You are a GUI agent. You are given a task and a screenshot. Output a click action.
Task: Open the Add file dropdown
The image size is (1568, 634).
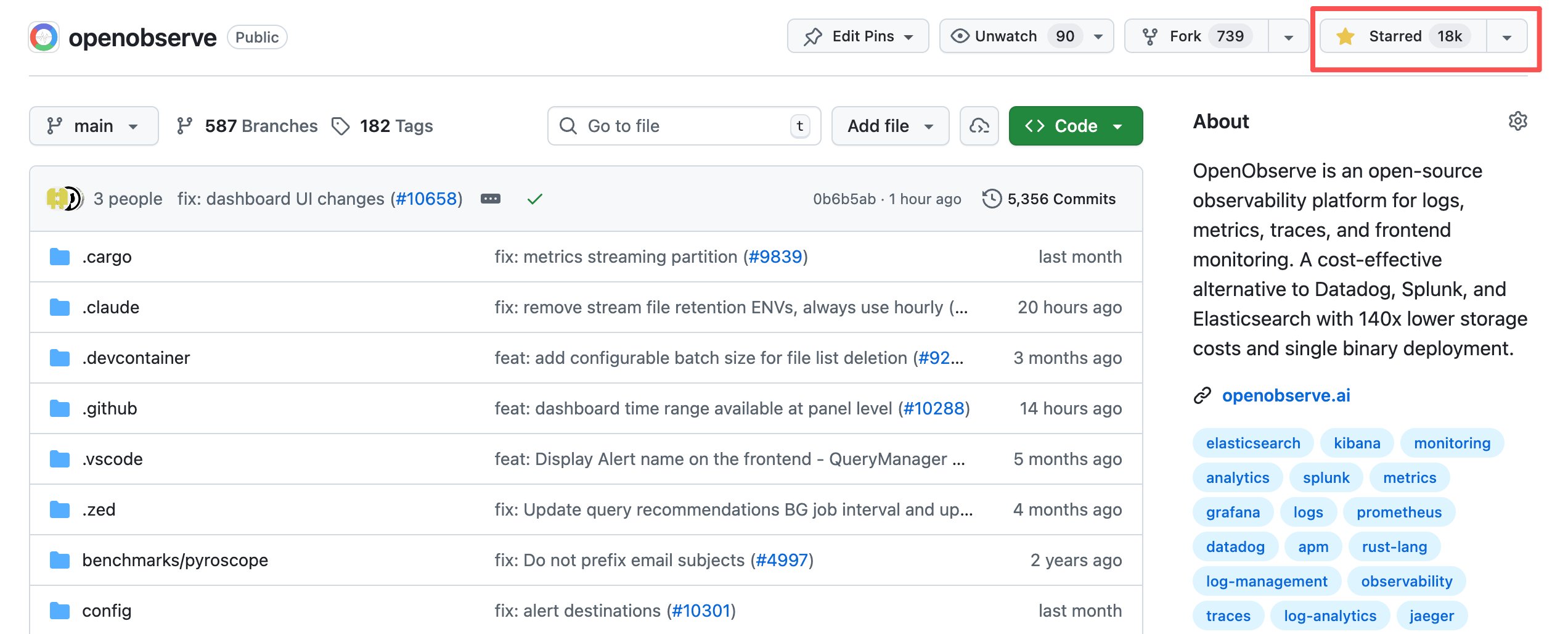point(889,126)
